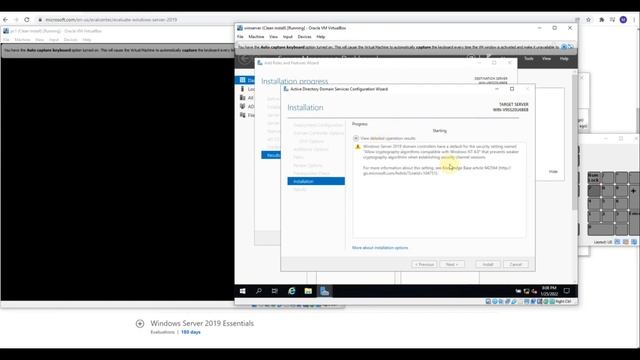Viewport: 640px width, 360px height.
Task: Select Local Server icon in Server Manager sidebar
Action: [x=242, y=89]
